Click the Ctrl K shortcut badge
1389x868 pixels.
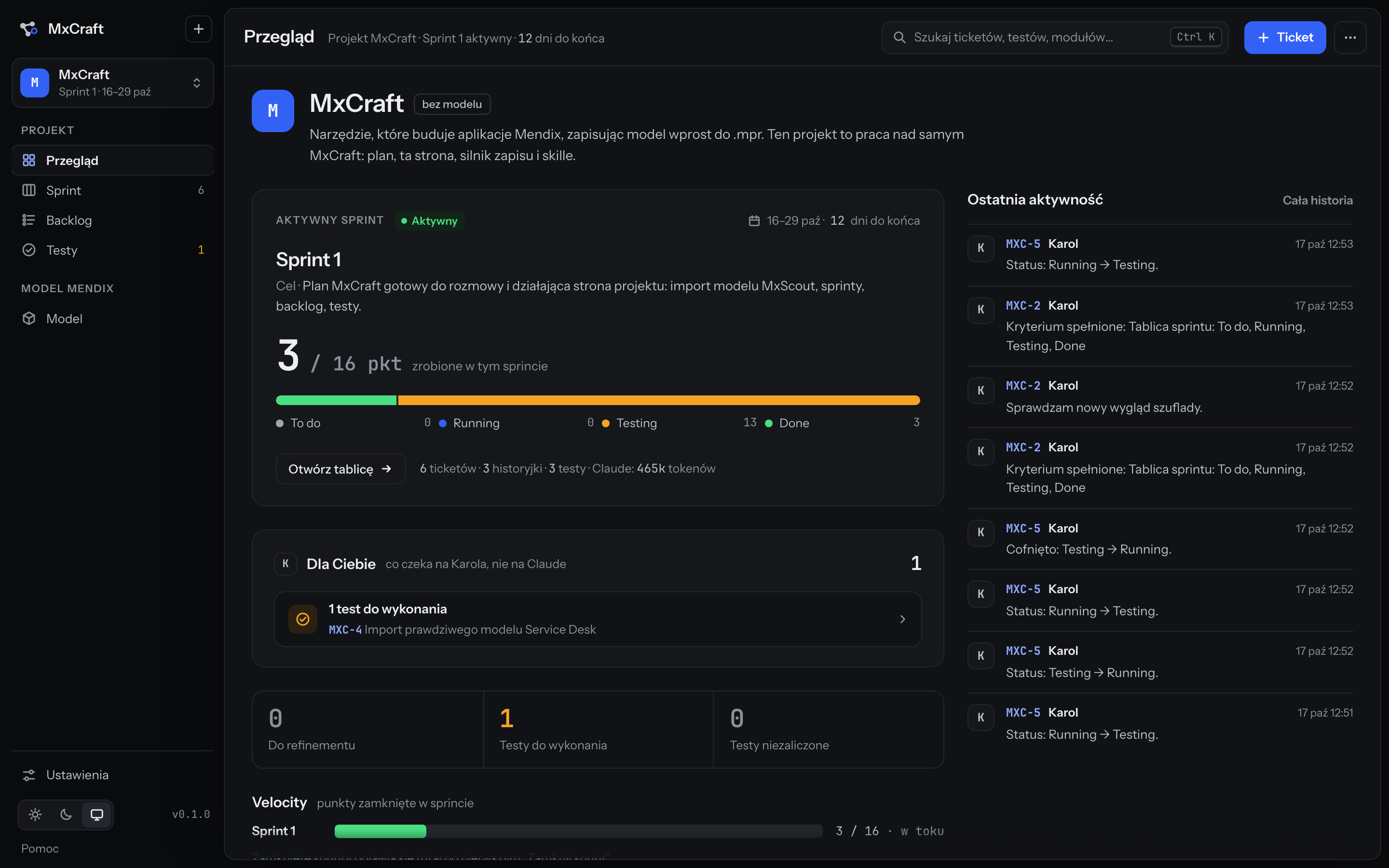pyautogui.click(x=1196, y=37)
